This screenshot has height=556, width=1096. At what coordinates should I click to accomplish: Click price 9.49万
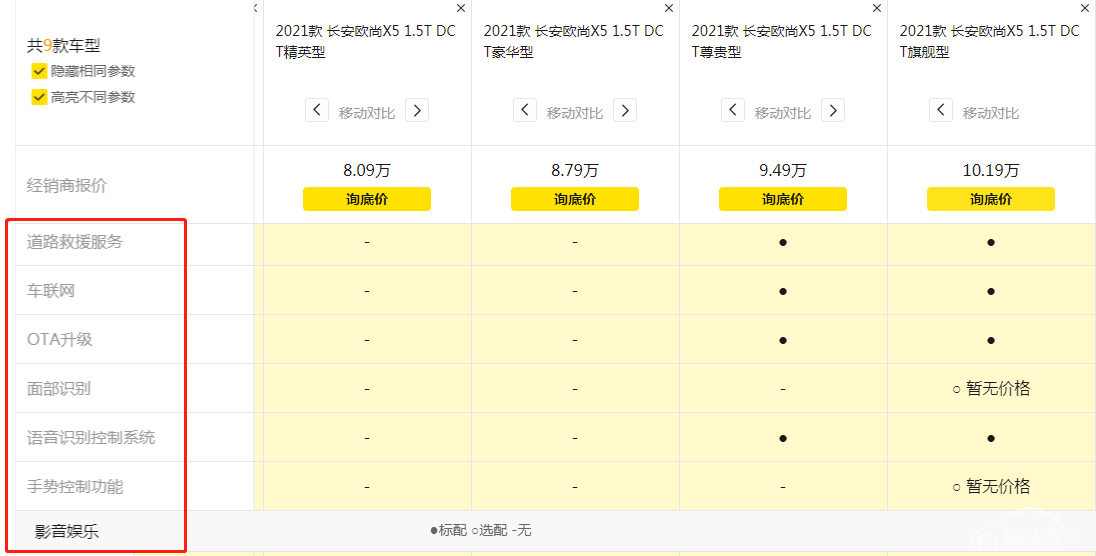(x=783, y=170)
